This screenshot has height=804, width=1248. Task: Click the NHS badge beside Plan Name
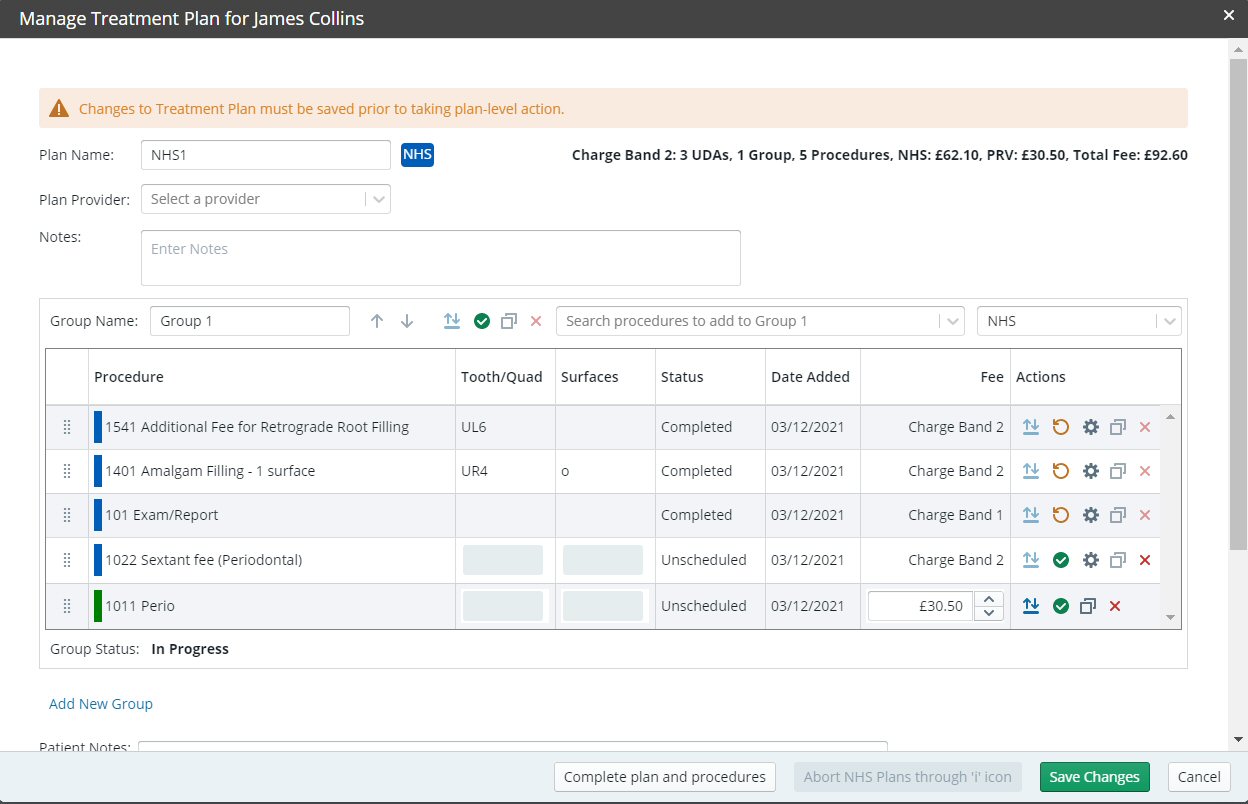click(417, 155)
